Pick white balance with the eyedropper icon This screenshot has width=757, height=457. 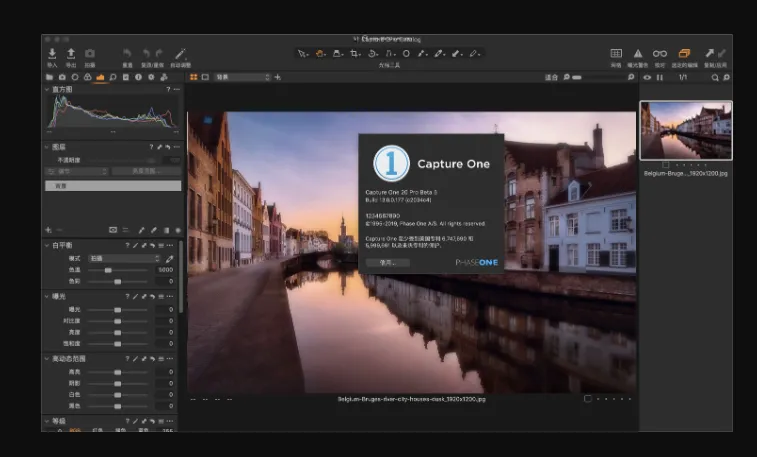(169, 259)
